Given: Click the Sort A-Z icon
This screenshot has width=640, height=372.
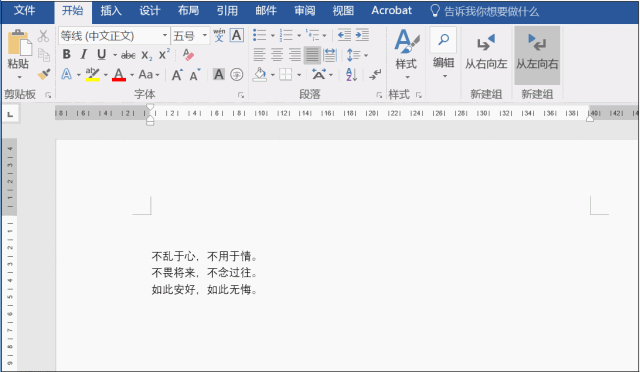Looking at the screenshot, I should pyautogui.click(x=351, y=74).
